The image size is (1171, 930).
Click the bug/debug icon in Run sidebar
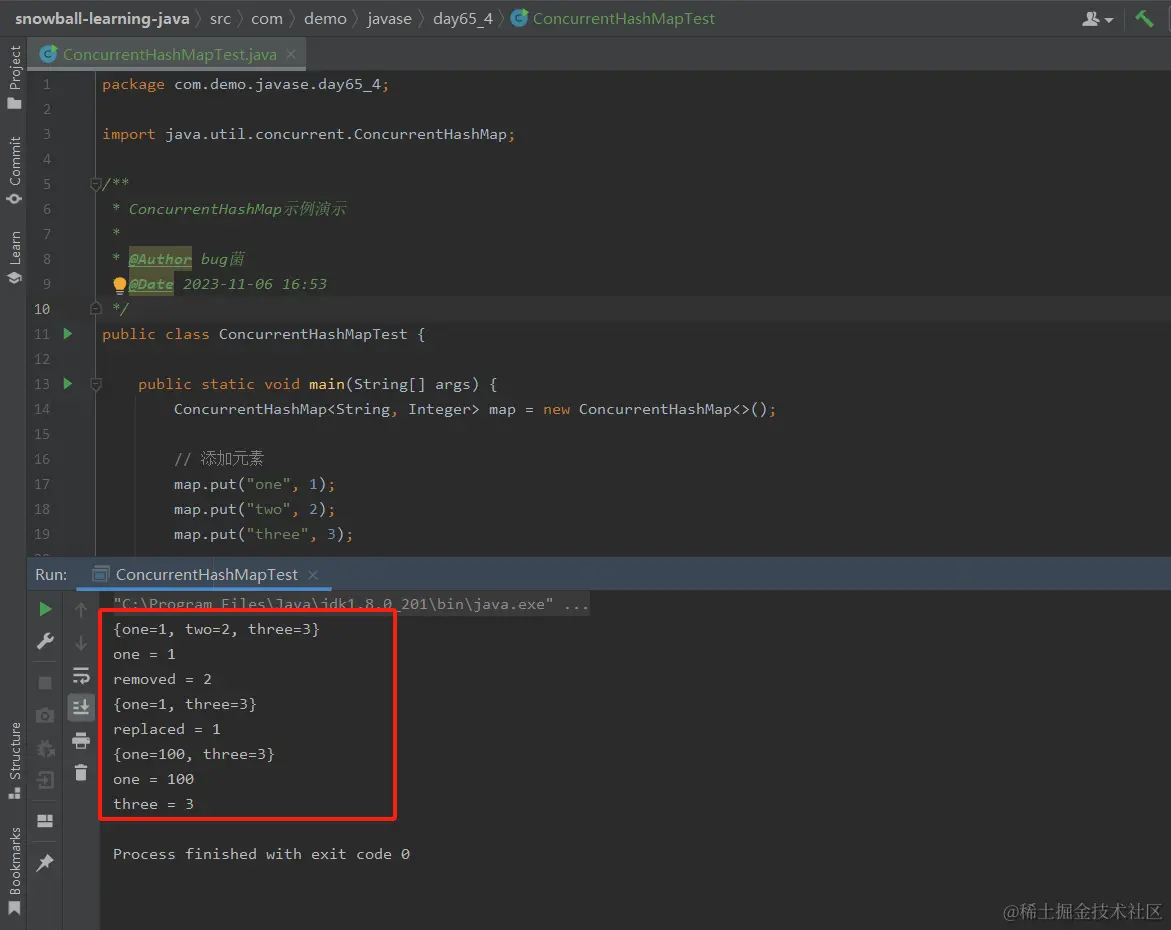pos(45,748)
